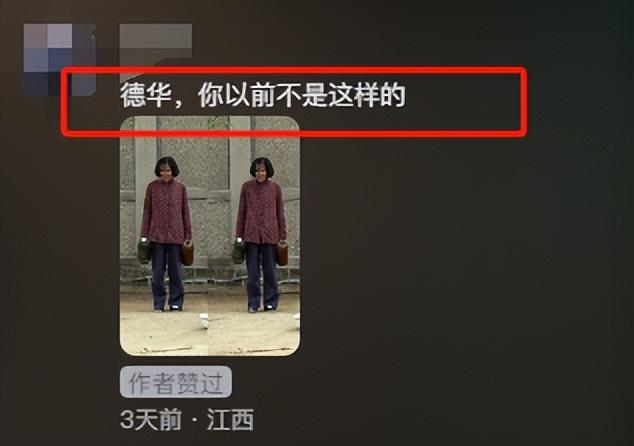Screen dimensions: 634x446
Task: Tap the left figure's bob haircut
Action: 167,166
